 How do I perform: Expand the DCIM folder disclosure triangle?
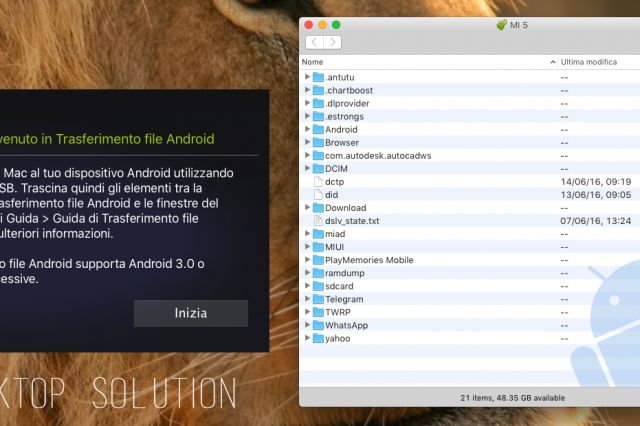click(x=307, y=168)
